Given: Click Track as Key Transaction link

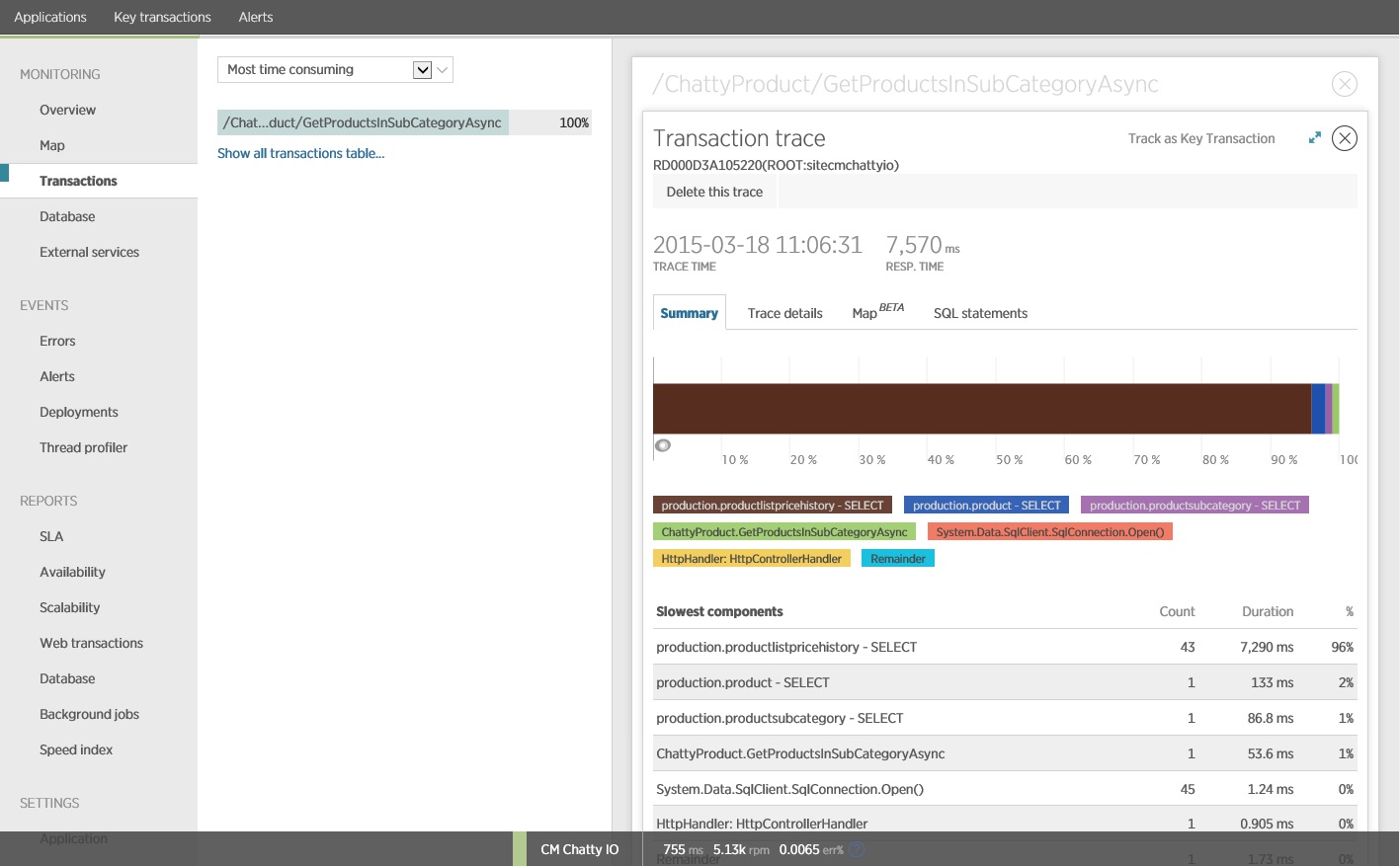Looking at the screenshot, I should (x=1201, y=138).
